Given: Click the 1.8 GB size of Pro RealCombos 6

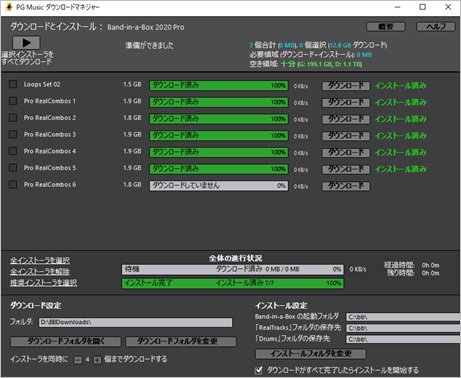Looking at the screenshot, I should [132, 184].
